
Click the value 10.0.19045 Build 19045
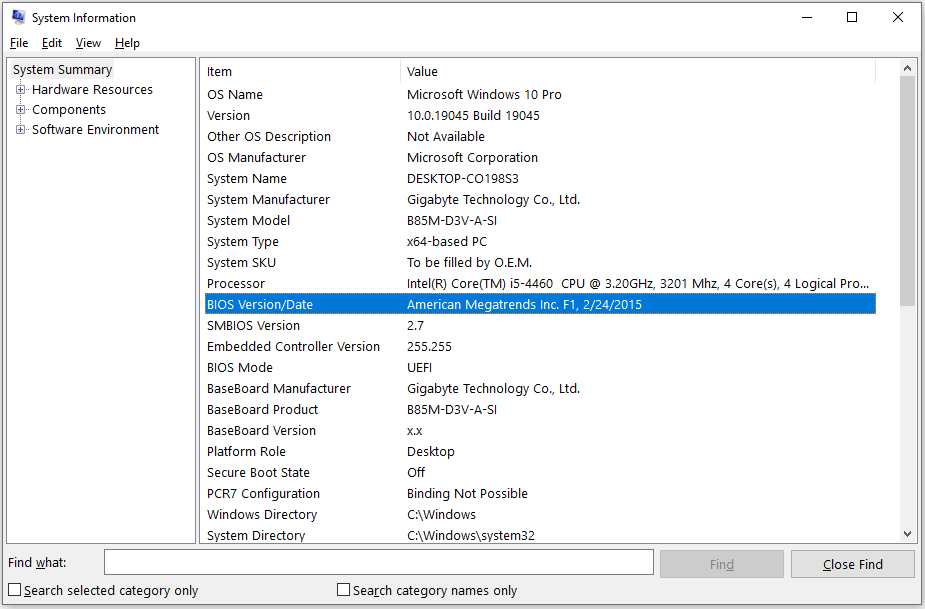pyautogui.click(x=473, y=116)
